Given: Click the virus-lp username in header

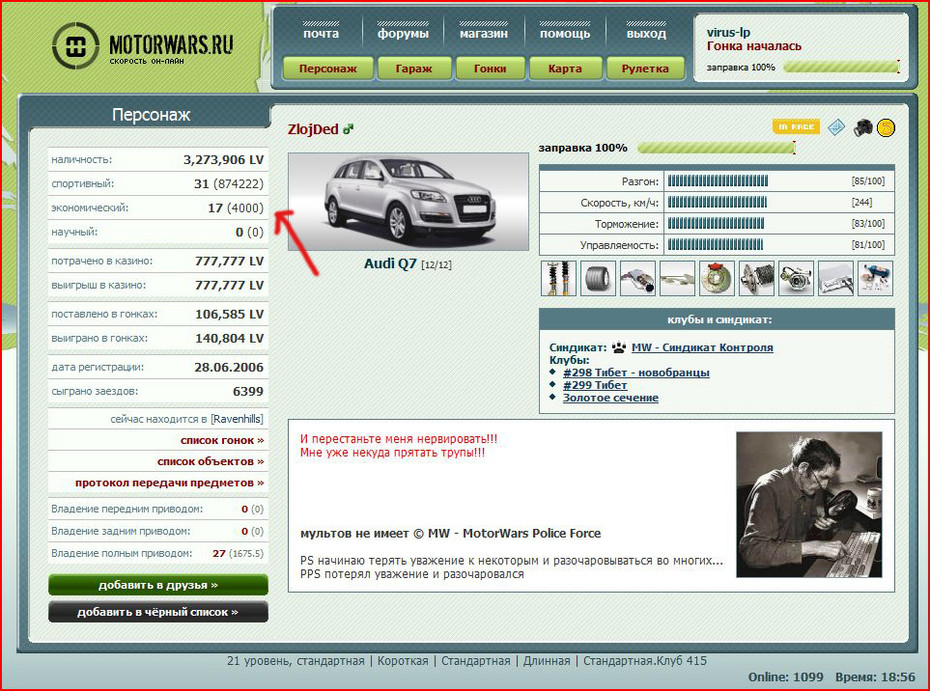Looking at the screenshot, I should coord(728,33).
